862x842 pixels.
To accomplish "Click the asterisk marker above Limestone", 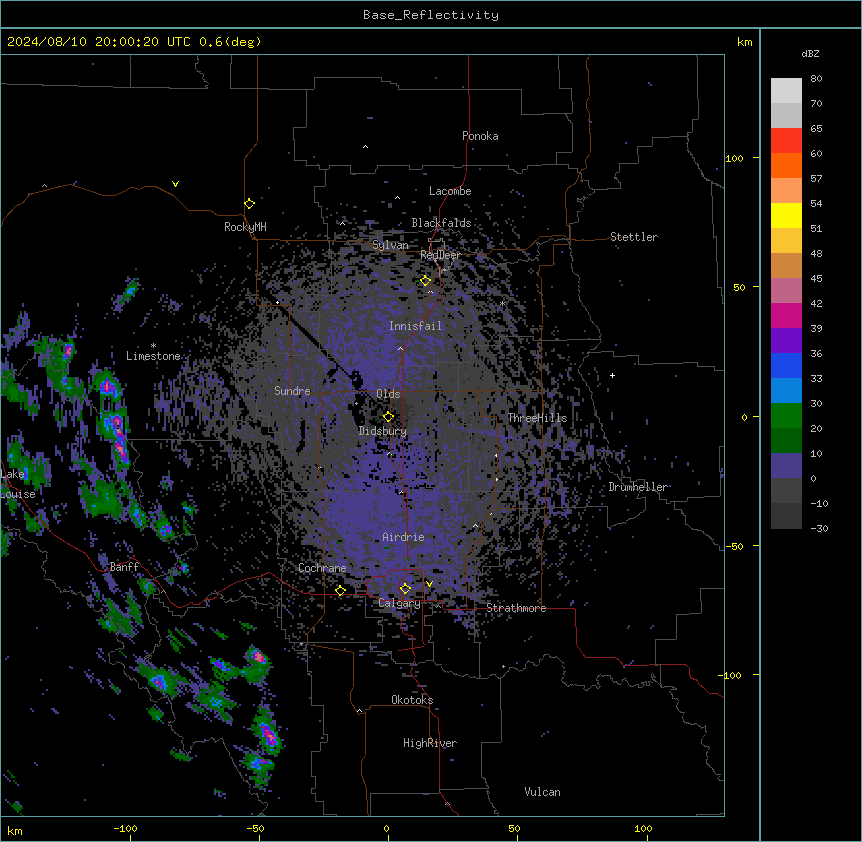I will (153, 346).
